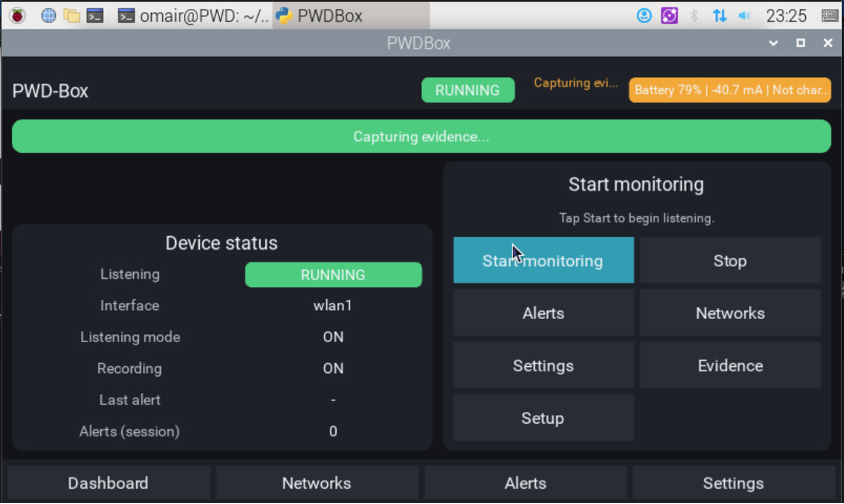The height and width of the screenshot is (504, 844).
Task: Minimize the PWDBox window
Action: [x=773, y=43]
